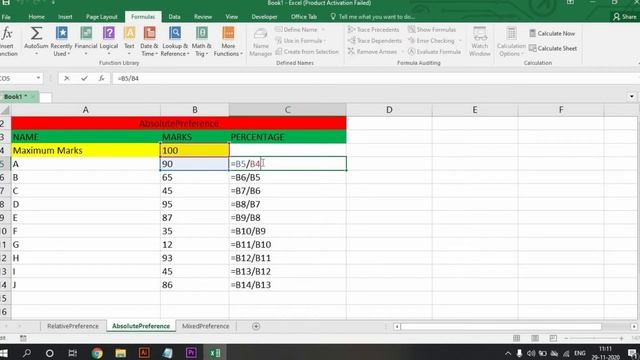Click the fx icon in formula bar
The width and height of the screenshot is (640, 360).
101,78
